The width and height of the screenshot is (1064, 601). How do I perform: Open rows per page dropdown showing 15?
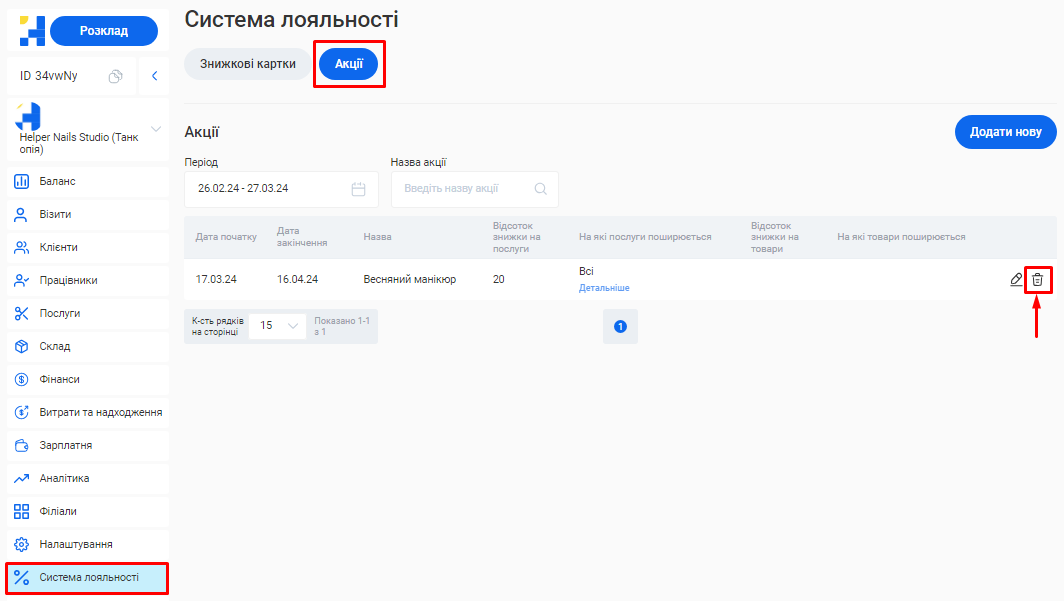277,326
